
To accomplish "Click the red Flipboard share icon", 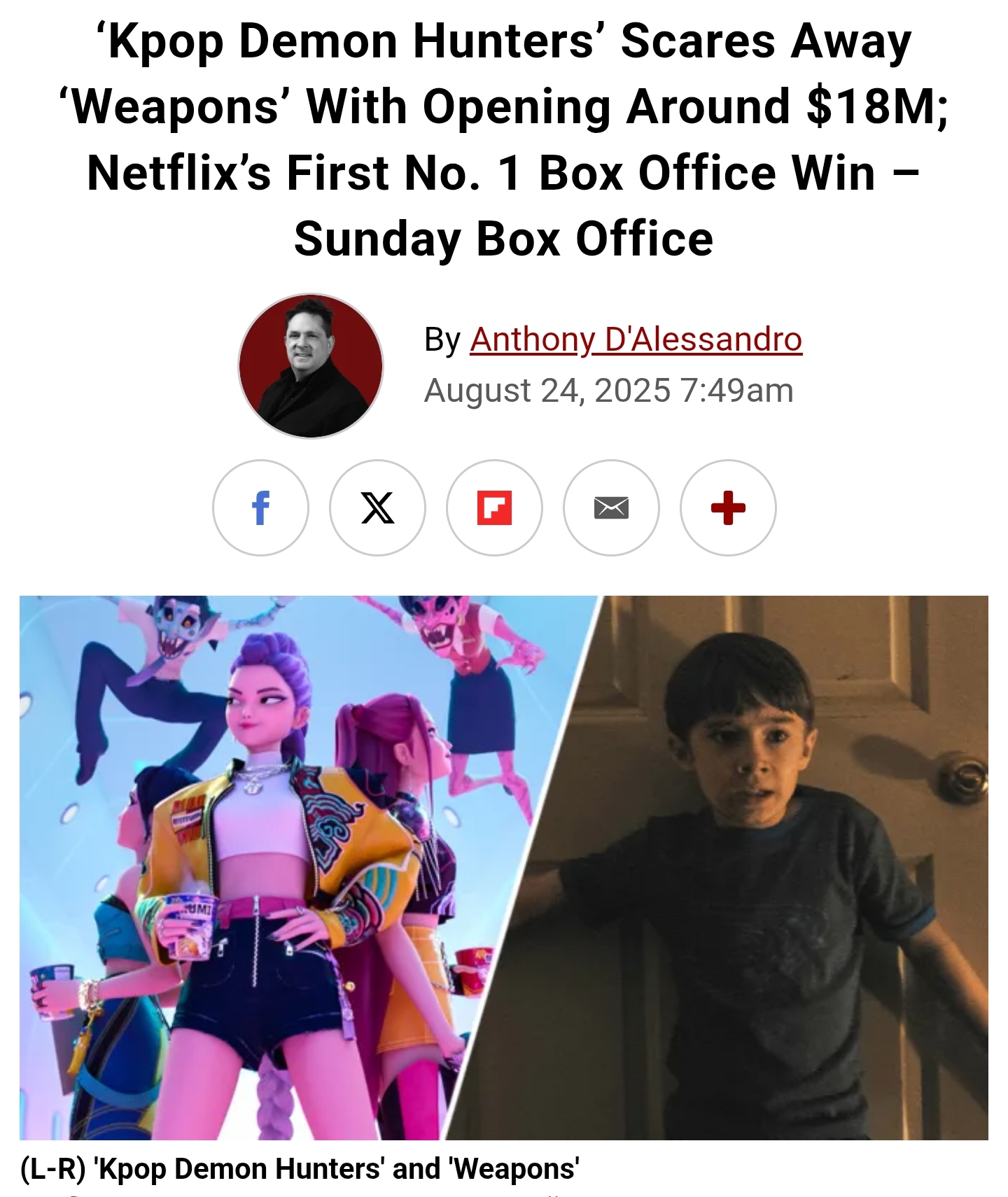I will (494, 507).
